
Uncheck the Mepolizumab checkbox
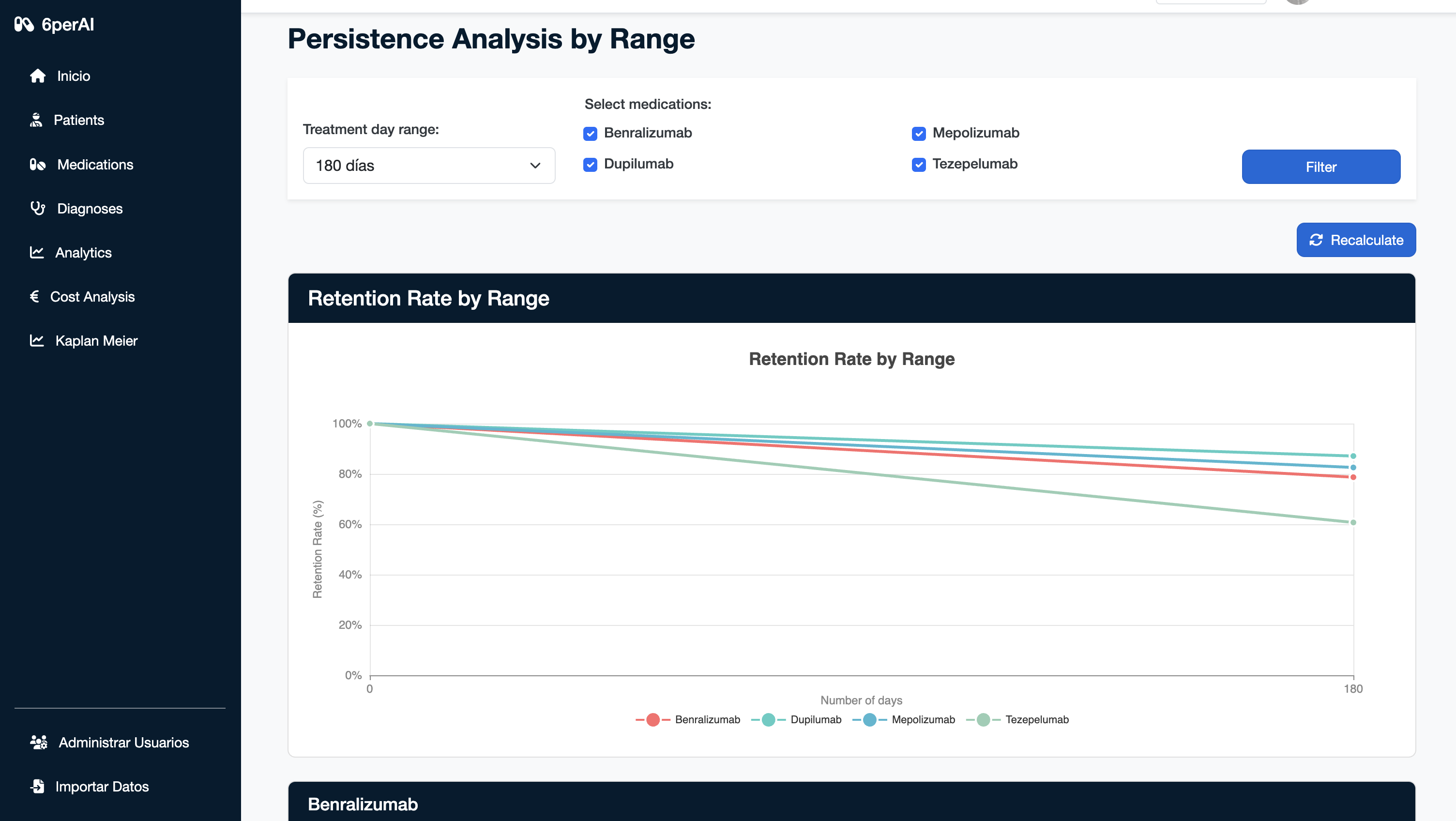(919, 134)
